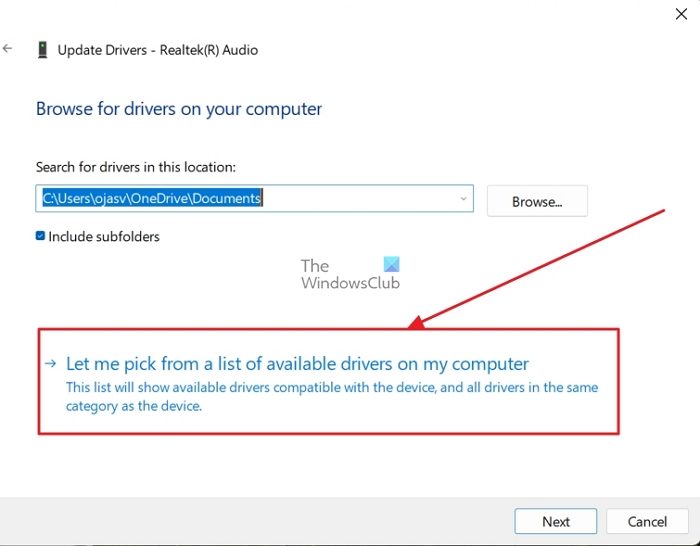700x546 pixels.
Task: Click the Realtek device icon in the title
Action: point(42,50)
